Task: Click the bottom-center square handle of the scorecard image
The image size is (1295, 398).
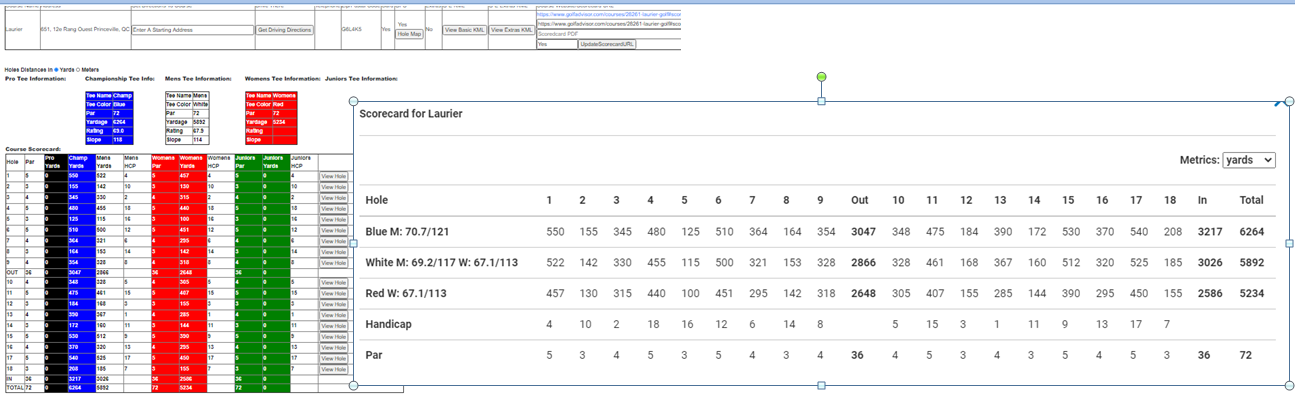Action: 821,385
